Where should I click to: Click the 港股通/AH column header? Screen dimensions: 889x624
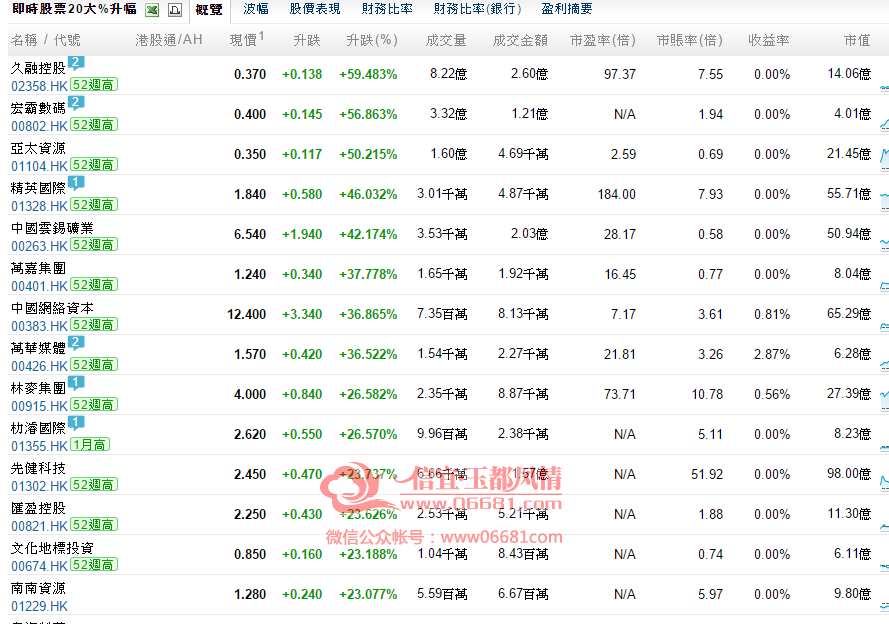(169, 40)
